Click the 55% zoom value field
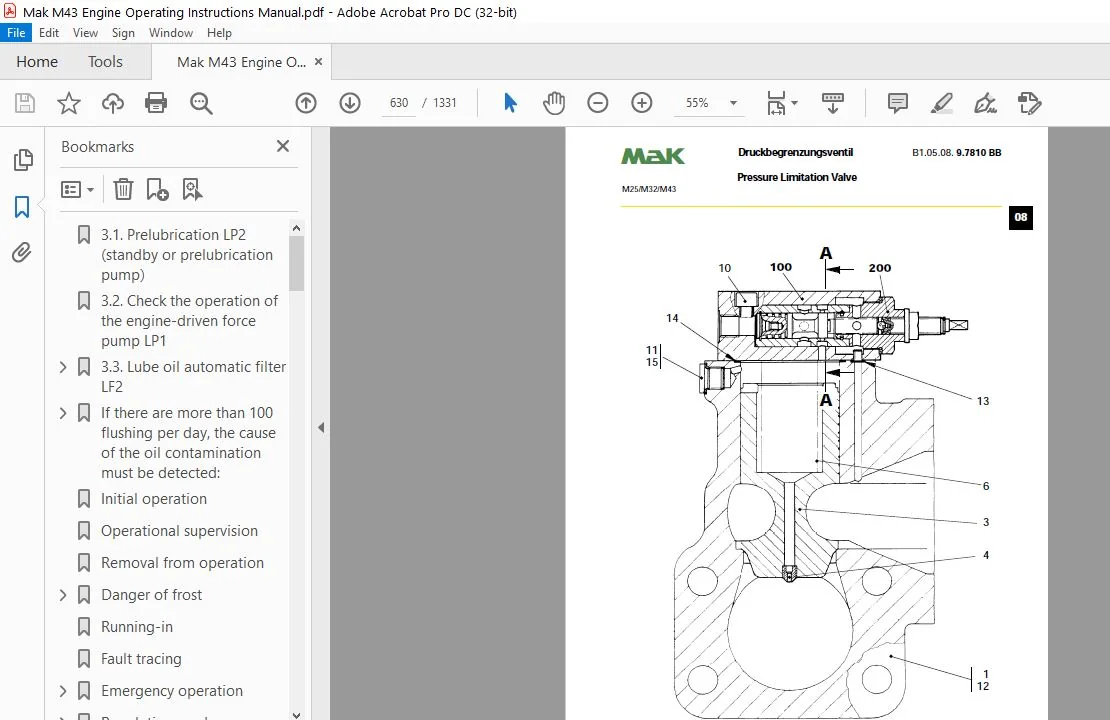 [x=698, y=103]
